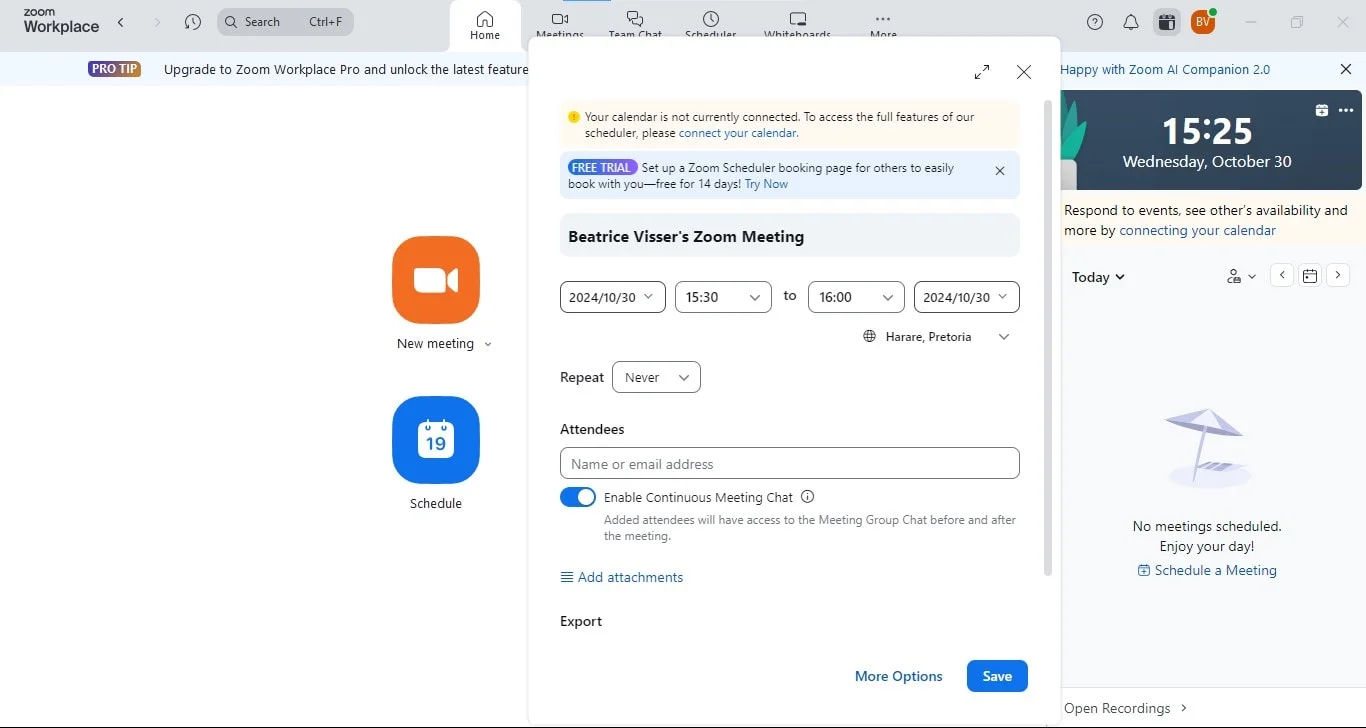Click the PRO TIP badge
Viewport: 1366px width, 728px height.
115,69
